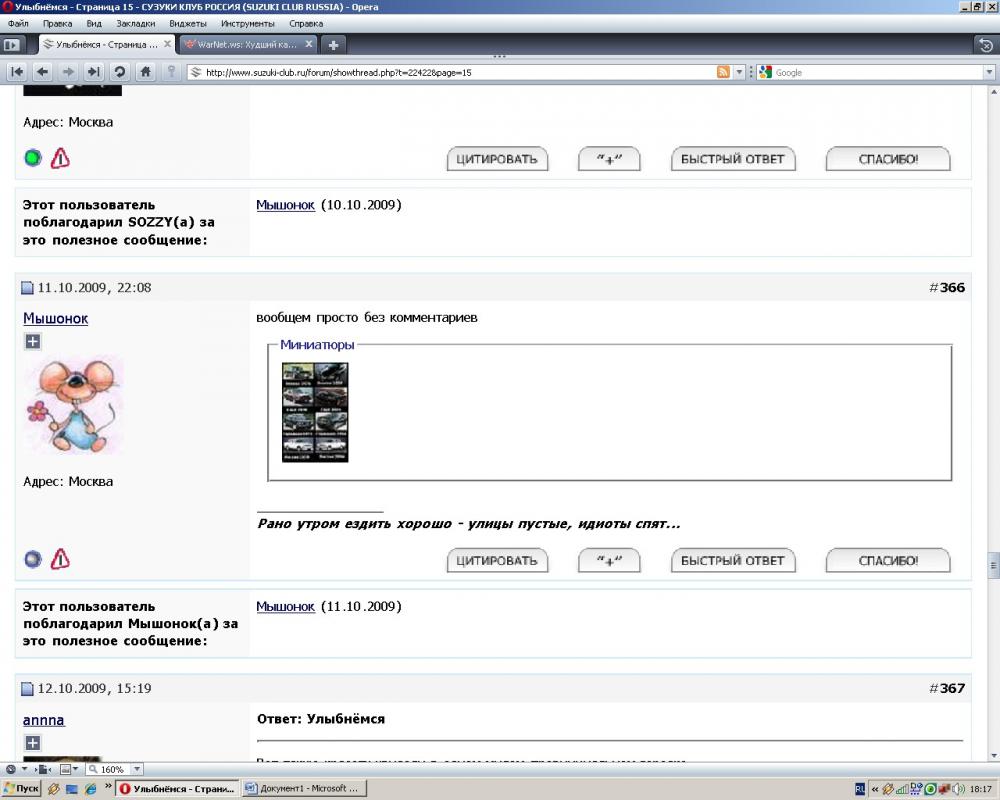1000x800 pixels.
Task: Go to the Home page
Action: 146,72
